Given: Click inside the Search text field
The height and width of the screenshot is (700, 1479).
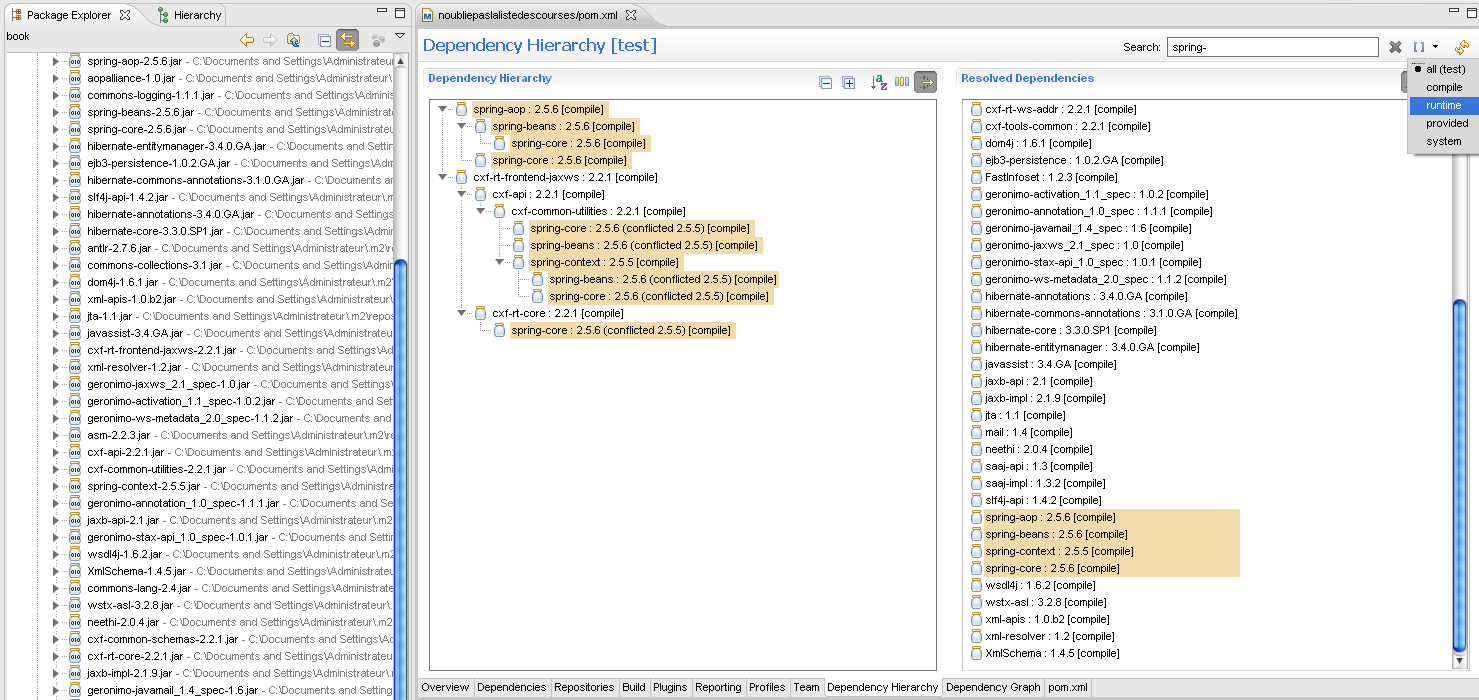Looking at the screenshot, I should pyautogui.click(x=1272, y=47).
